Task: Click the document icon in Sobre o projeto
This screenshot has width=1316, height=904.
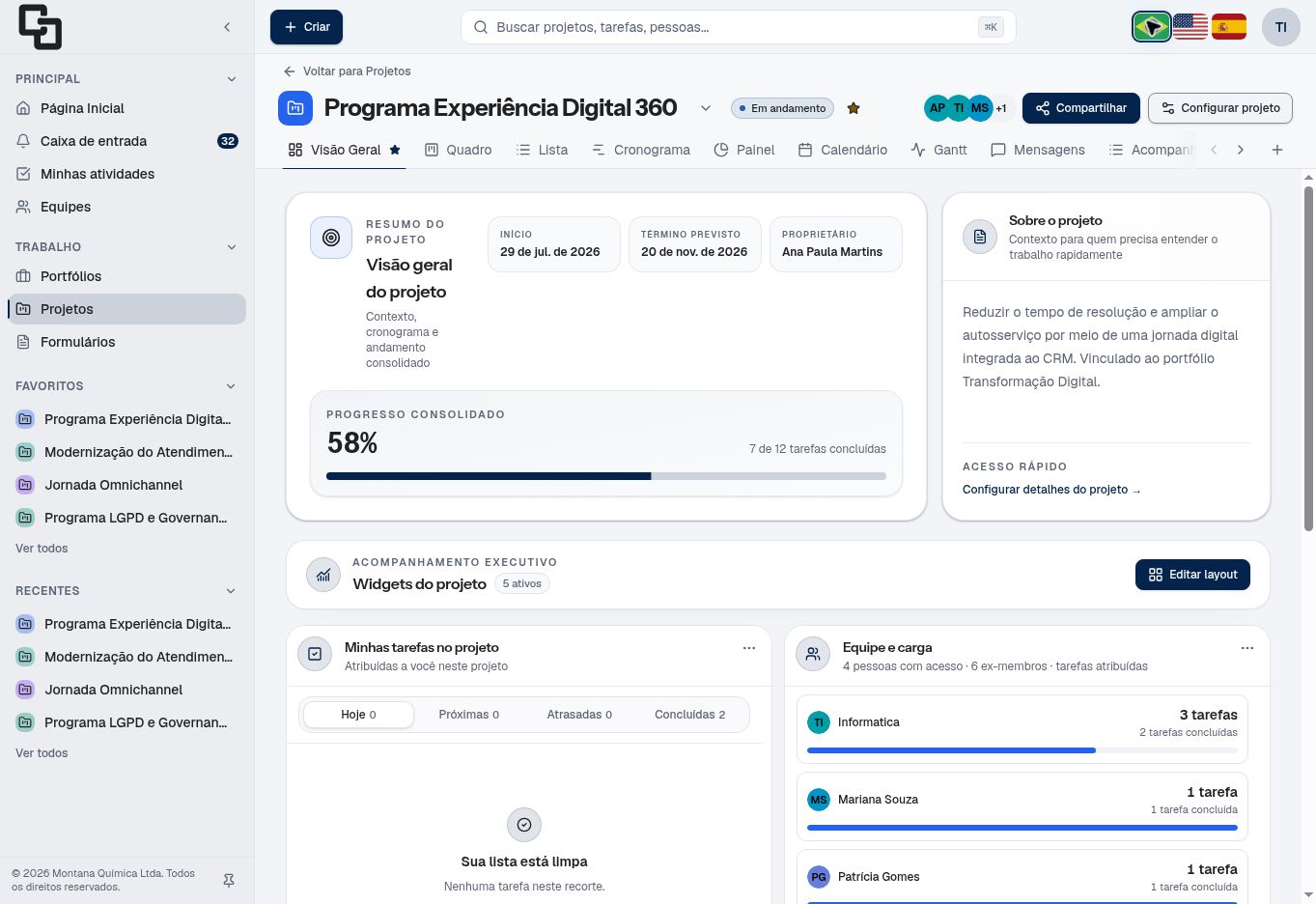Action: pos(980,237)
